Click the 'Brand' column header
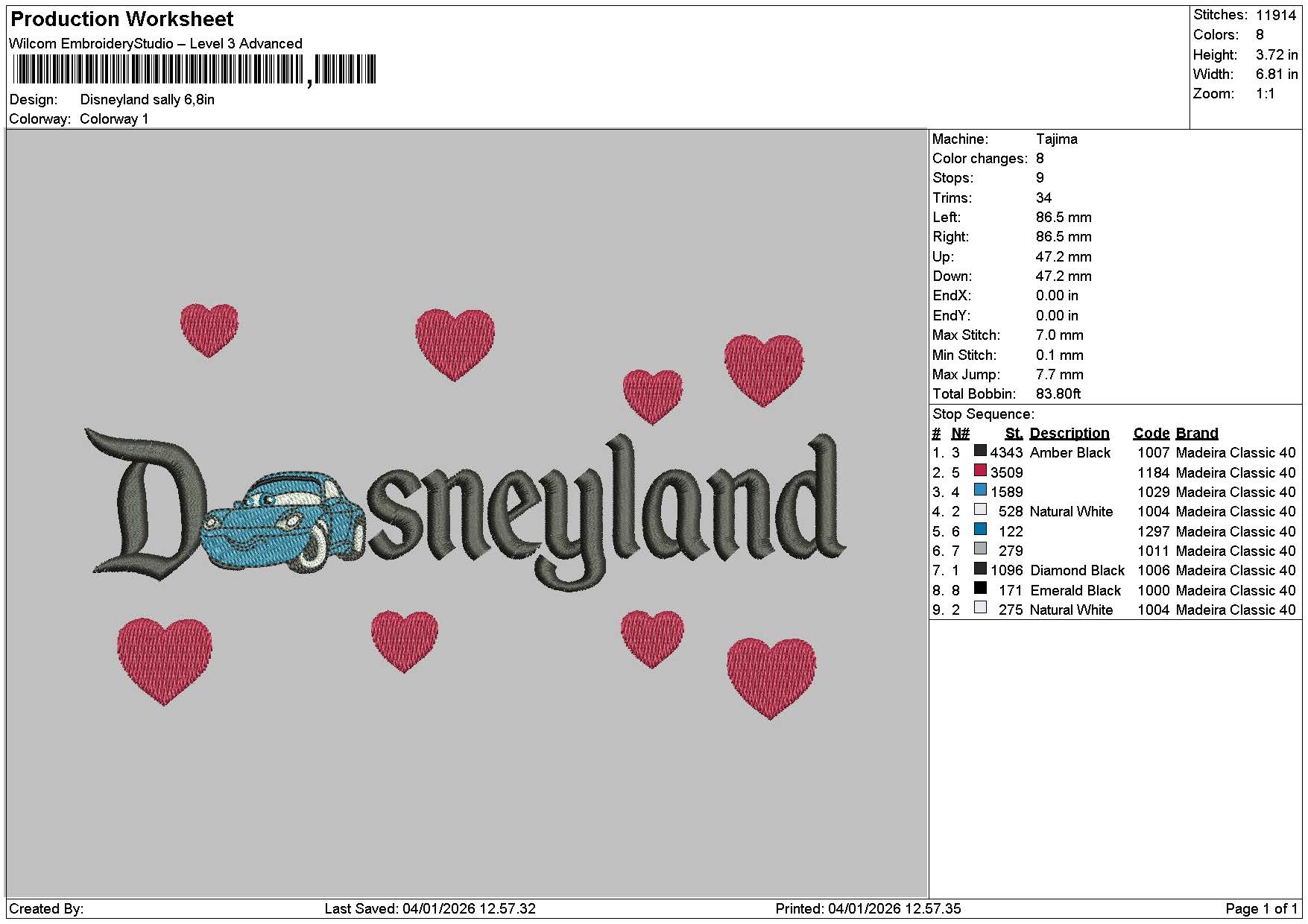Screen dimensions: 1308x924 1197,434
